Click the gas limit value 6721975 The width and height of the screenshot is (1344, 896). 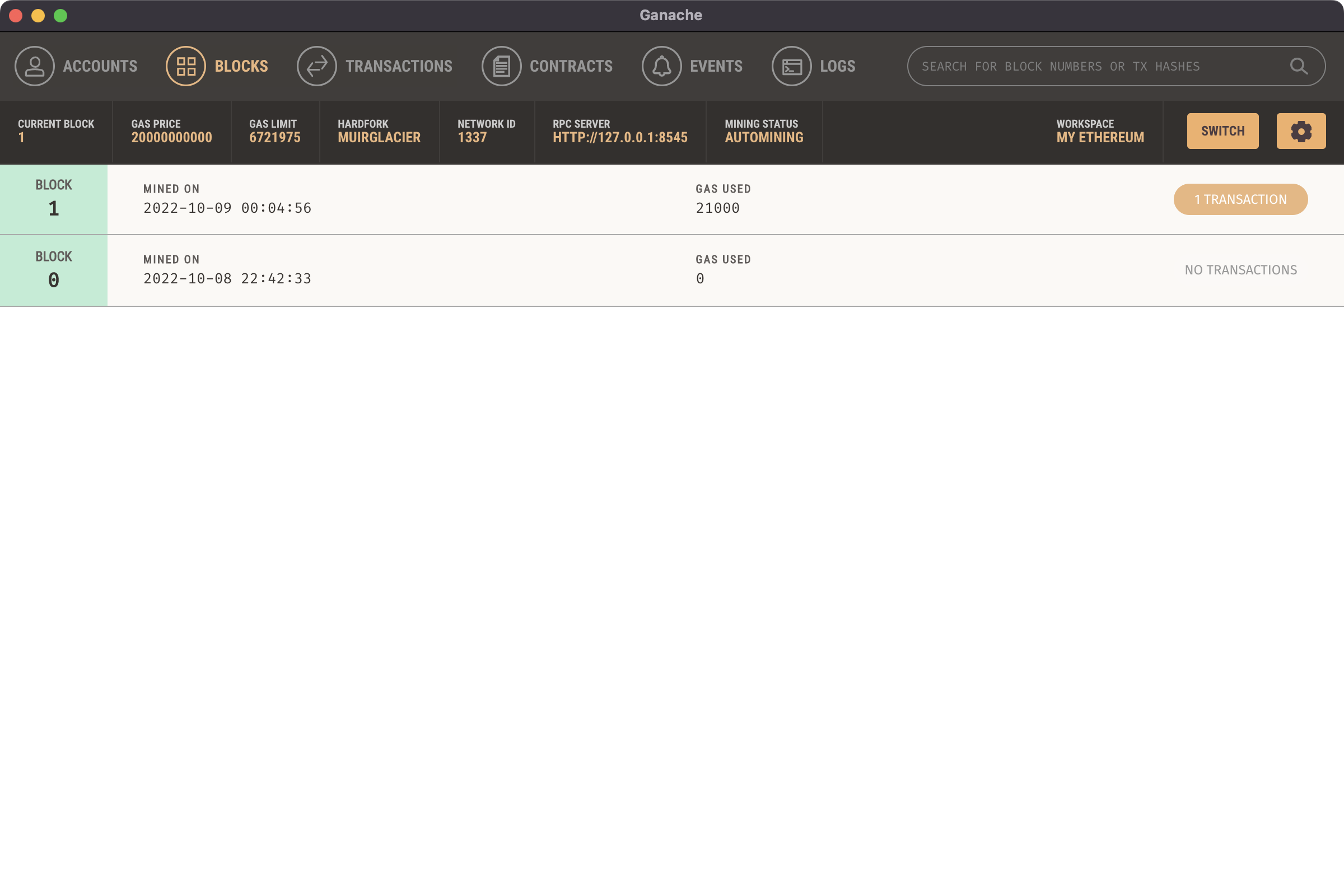[275, 138]
